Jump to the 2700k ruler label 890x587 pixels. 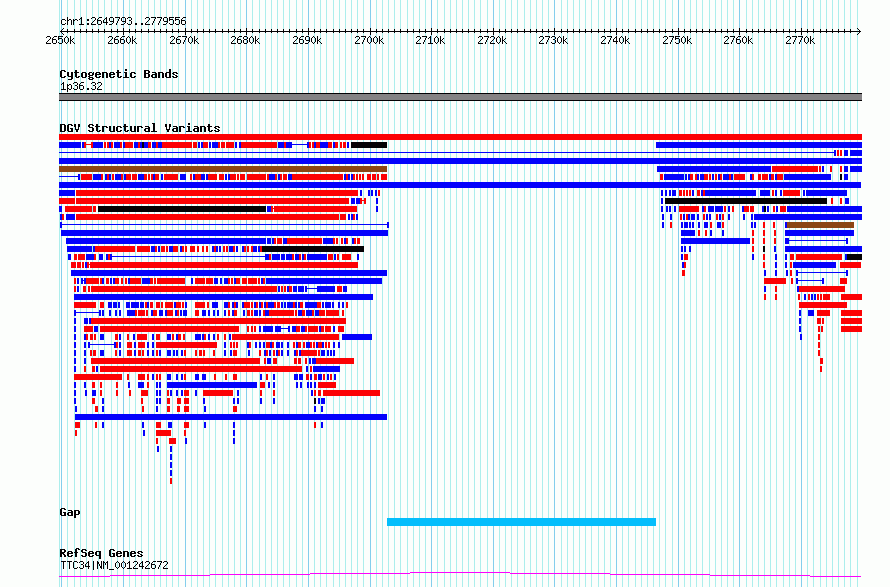pyautogui.click(x=369, y=40)
